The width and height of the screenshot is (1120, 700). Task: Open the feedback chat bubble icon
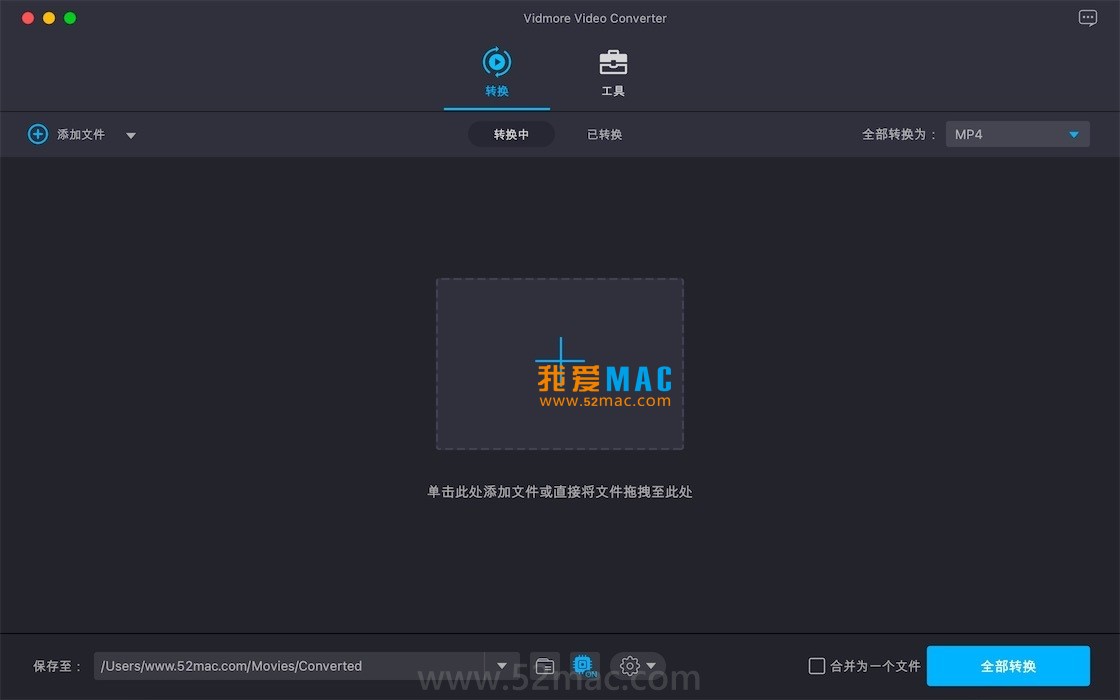coord(1087,18)
